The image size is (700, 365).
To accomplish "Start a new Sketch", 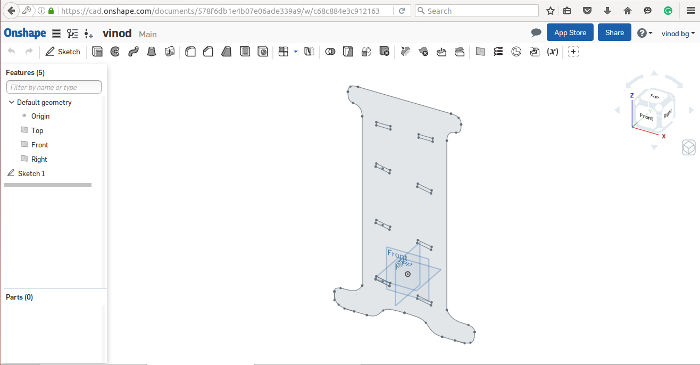I will [63, 52].
